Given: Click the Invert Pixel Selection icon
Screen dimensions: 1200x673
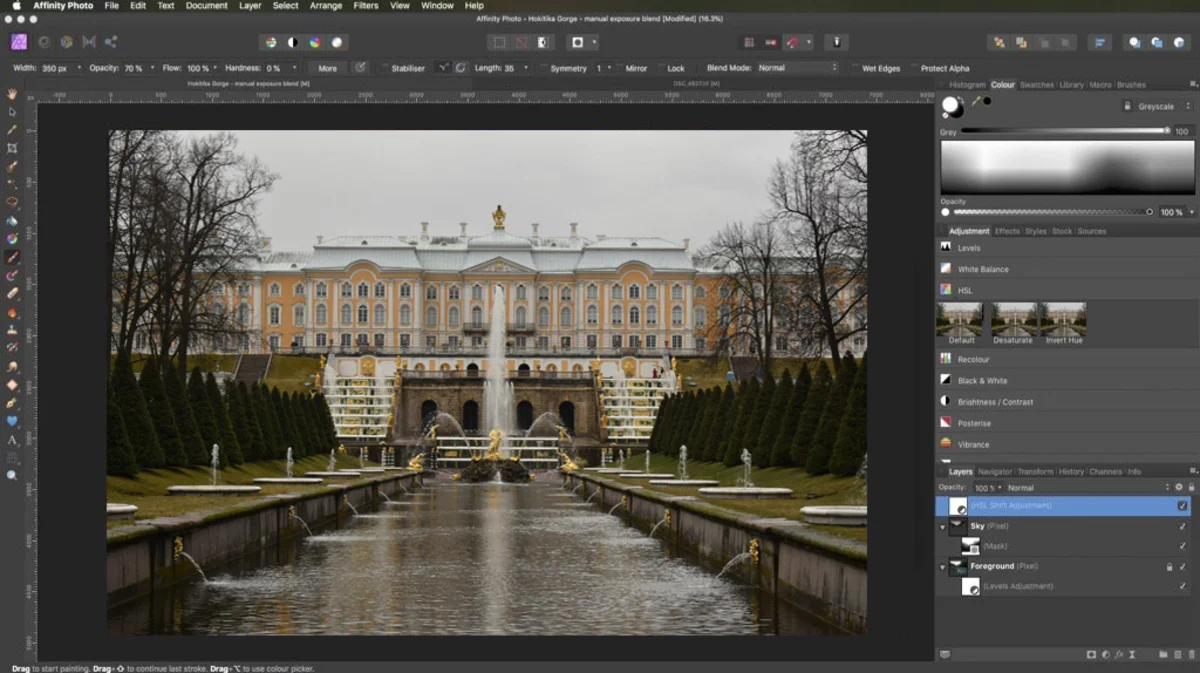Looking at the screenshot, I should pyautogui.click(x=543, y=42).
